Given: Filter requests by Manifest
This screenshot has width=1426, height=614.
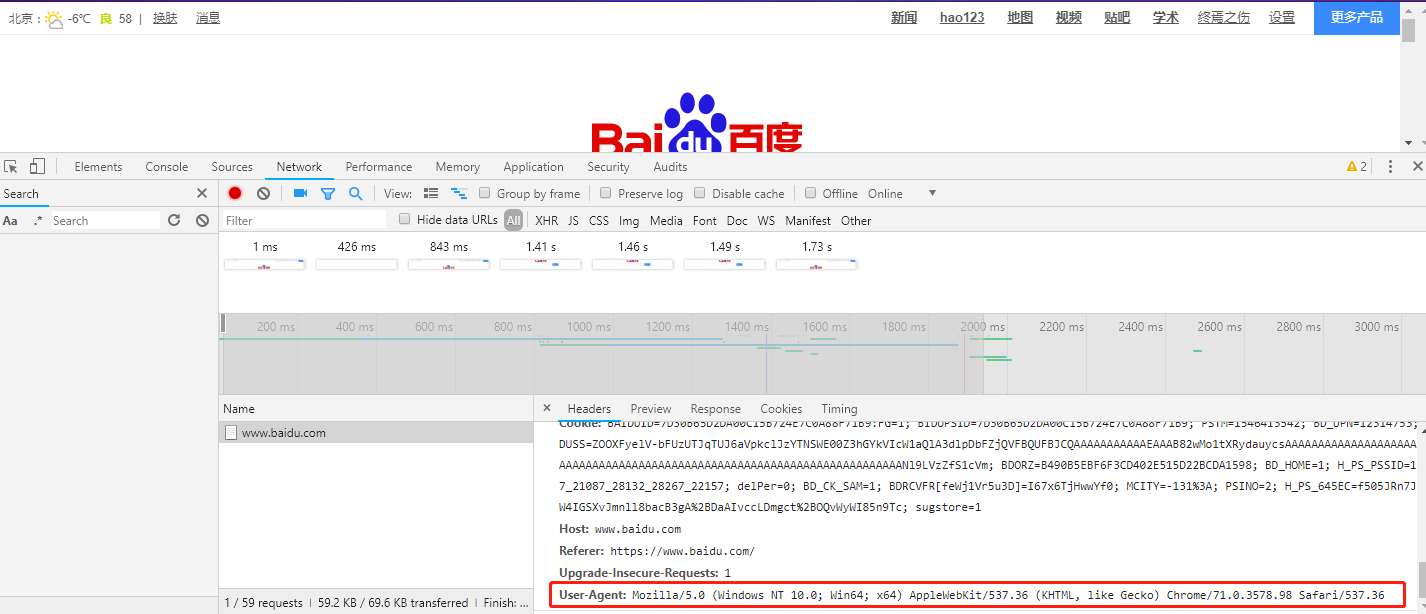Looking at the screenshot, I should (808, 221).
